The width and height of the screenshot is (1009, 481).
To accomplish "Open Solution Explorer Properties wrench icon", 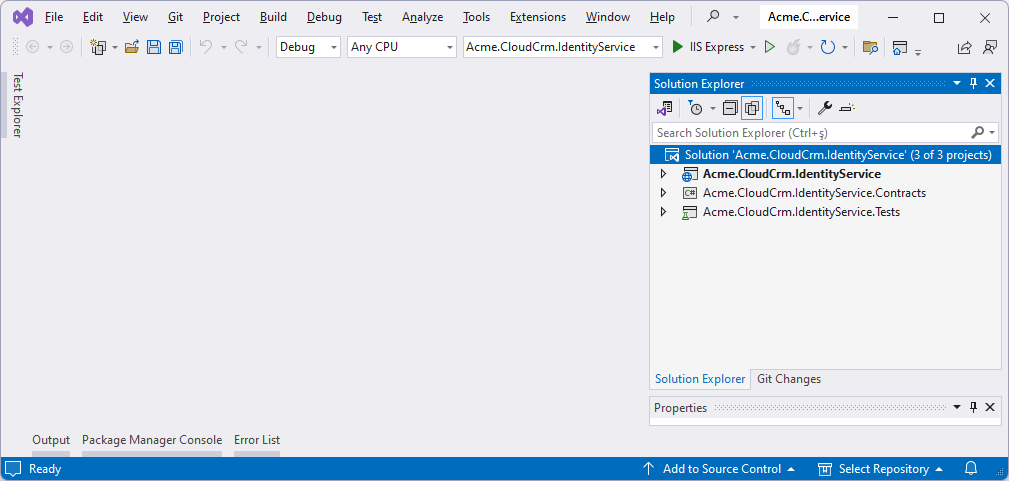I will coord(825,108).
